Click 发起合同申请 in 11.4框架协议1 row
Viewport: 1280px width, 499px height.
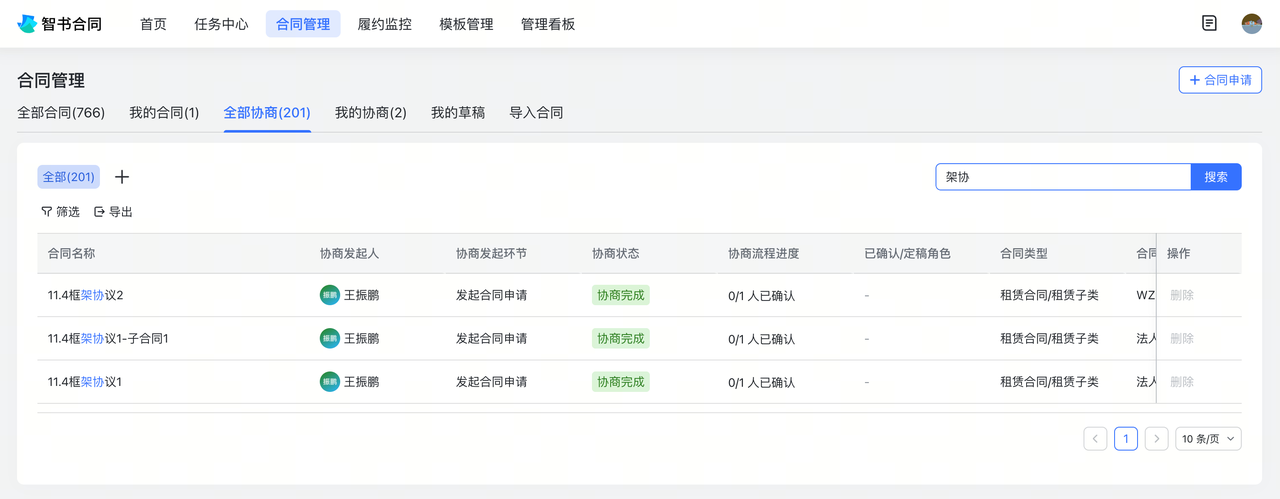point(492,382)
